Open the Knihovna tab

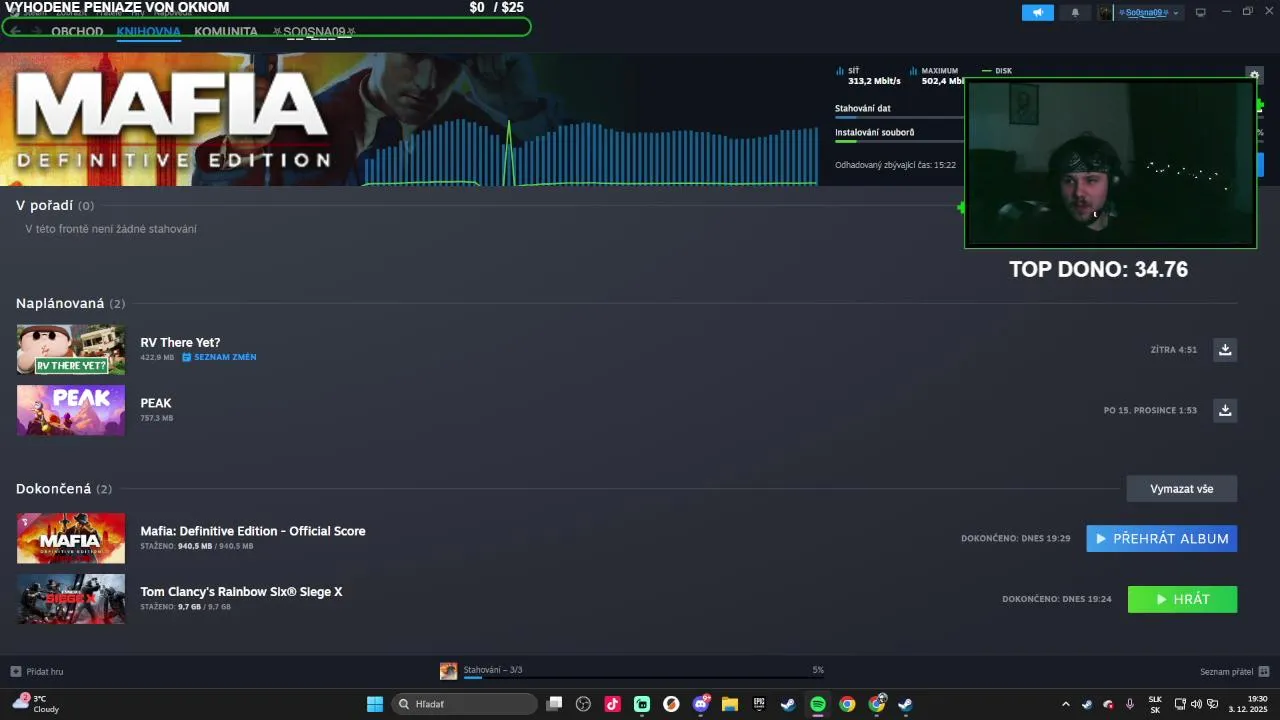(148, 31)
